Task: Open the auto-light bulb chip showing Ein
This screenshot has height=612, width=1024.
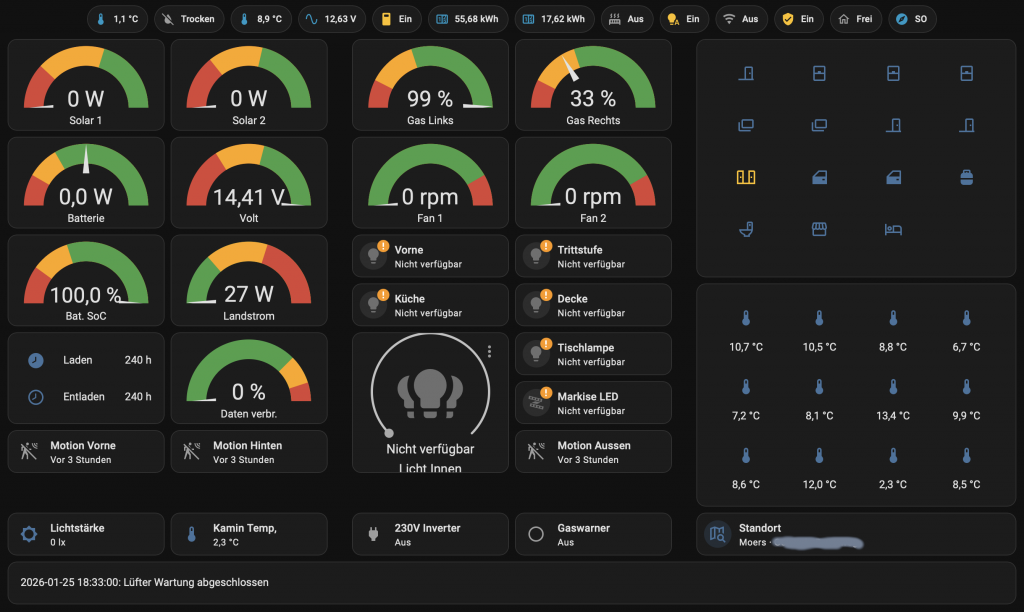Action: (x=684, y=19)
